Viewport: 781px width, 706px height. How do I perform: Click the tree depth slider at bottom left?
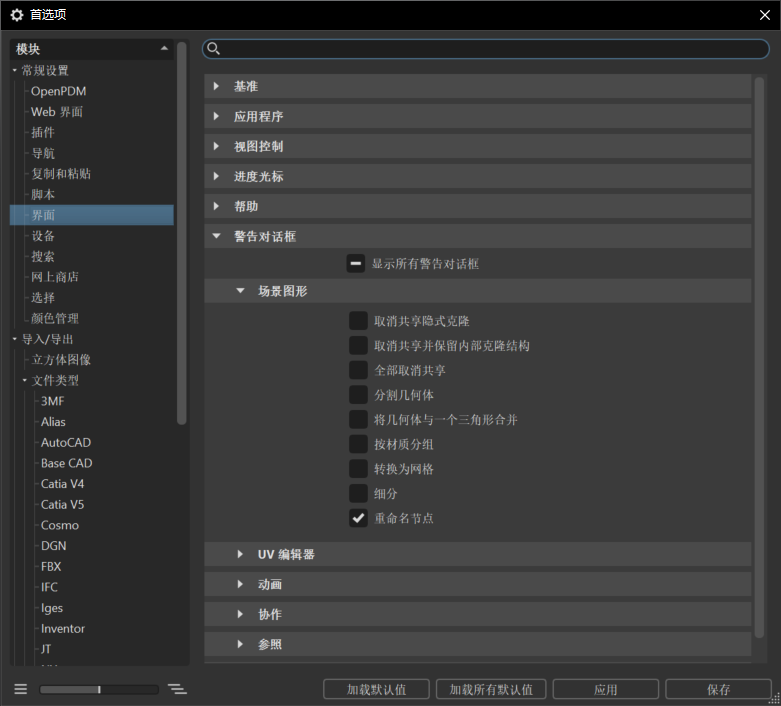pos(99,689)
